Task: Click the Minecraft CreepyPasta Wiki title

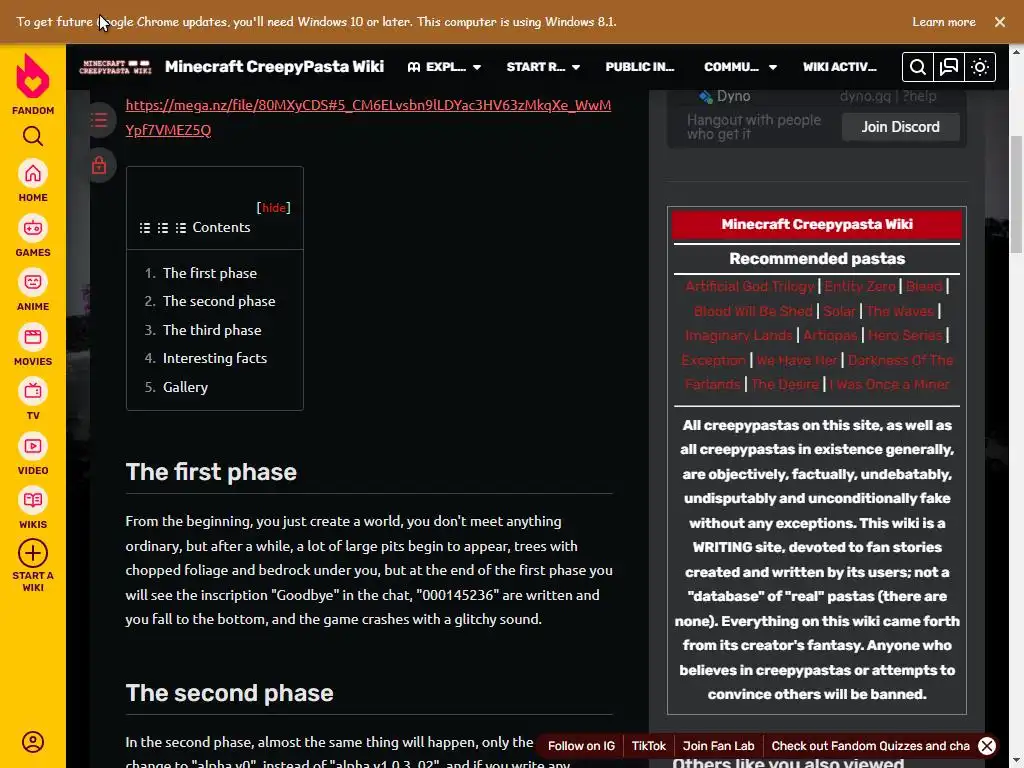Action: 274,67
